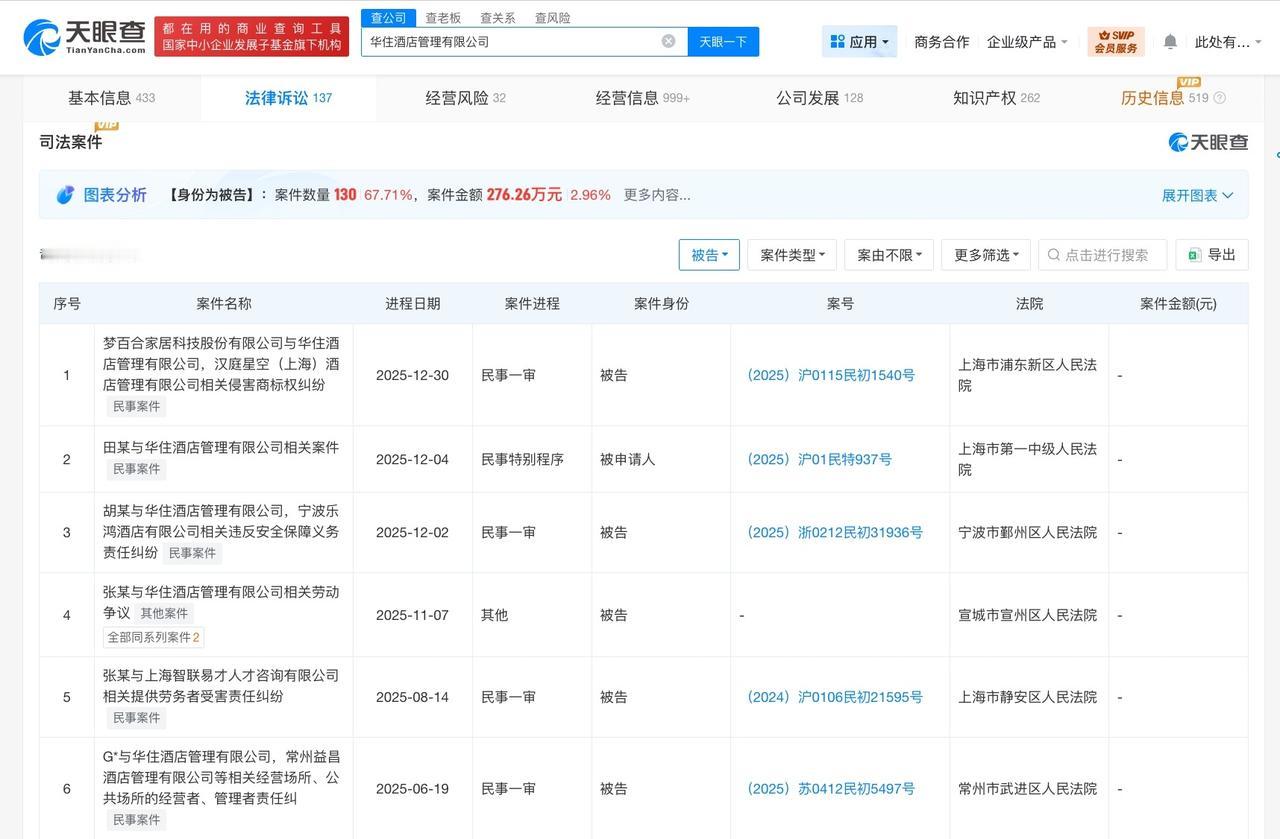This screenshot has height=839, width=1280.
Task: Open the 案由不限 dropdown
Action: 886,255
